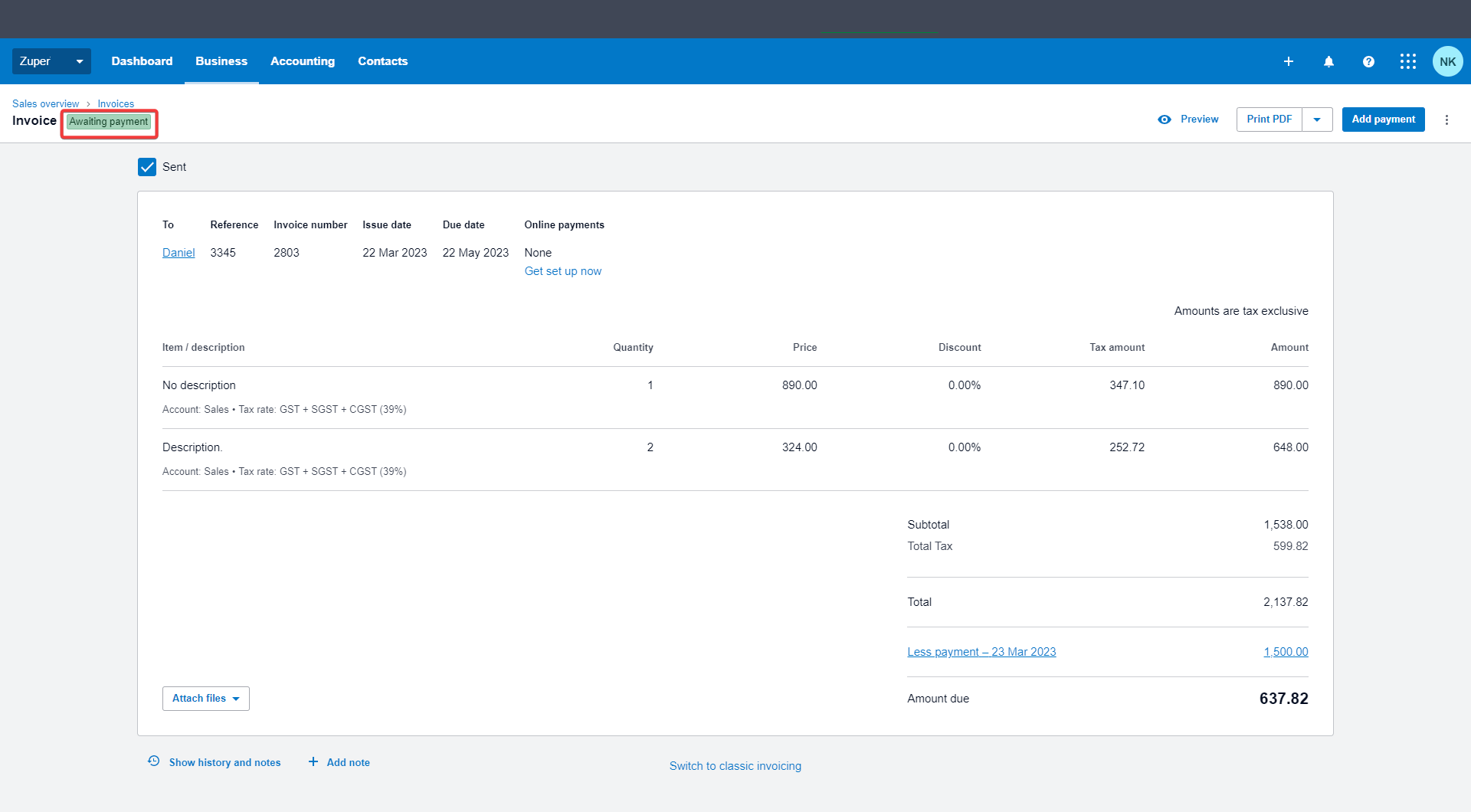Click Get set up now link

(x=562, y=271)
